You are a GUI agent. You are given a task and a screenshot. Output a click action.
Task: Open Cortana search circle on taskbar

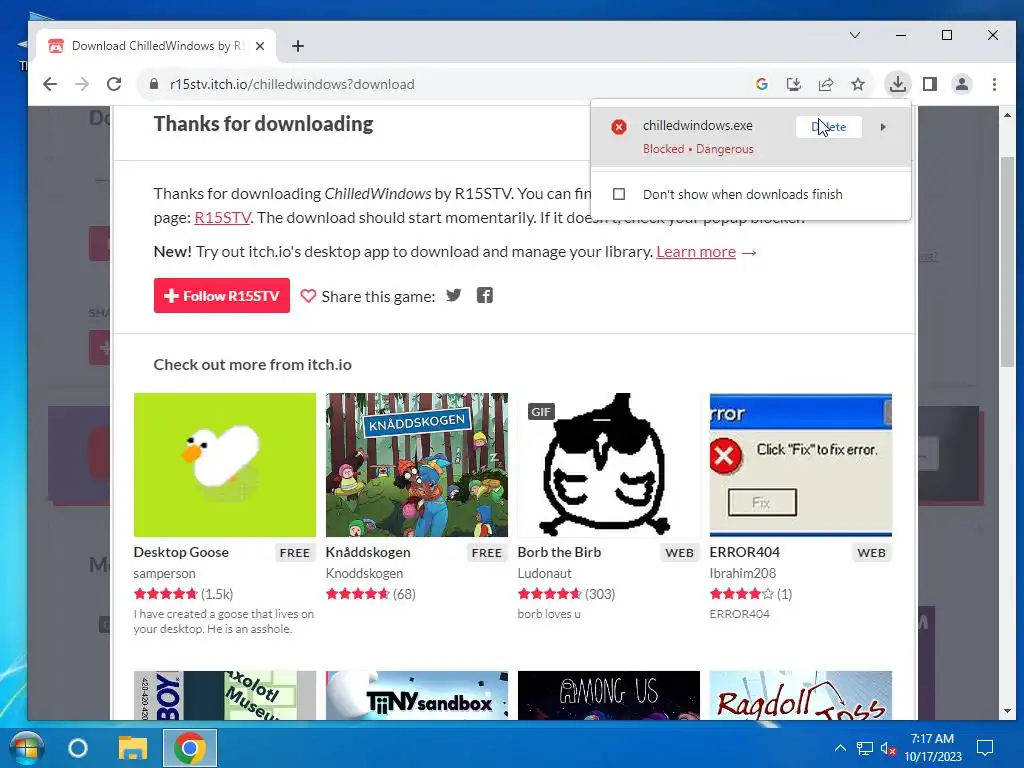pos(78,748)
